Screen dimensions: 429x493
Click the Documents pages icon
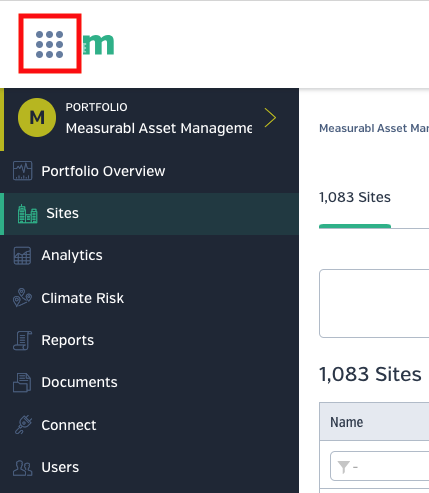click(22, 382)
